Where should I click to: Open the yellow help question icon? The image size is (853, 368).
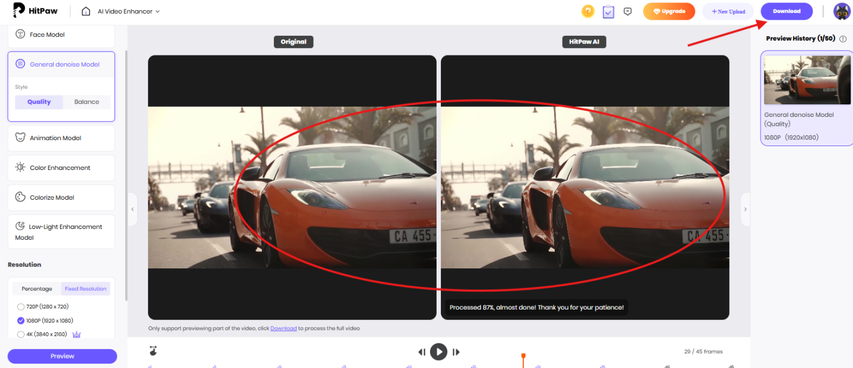pos(588,11)
